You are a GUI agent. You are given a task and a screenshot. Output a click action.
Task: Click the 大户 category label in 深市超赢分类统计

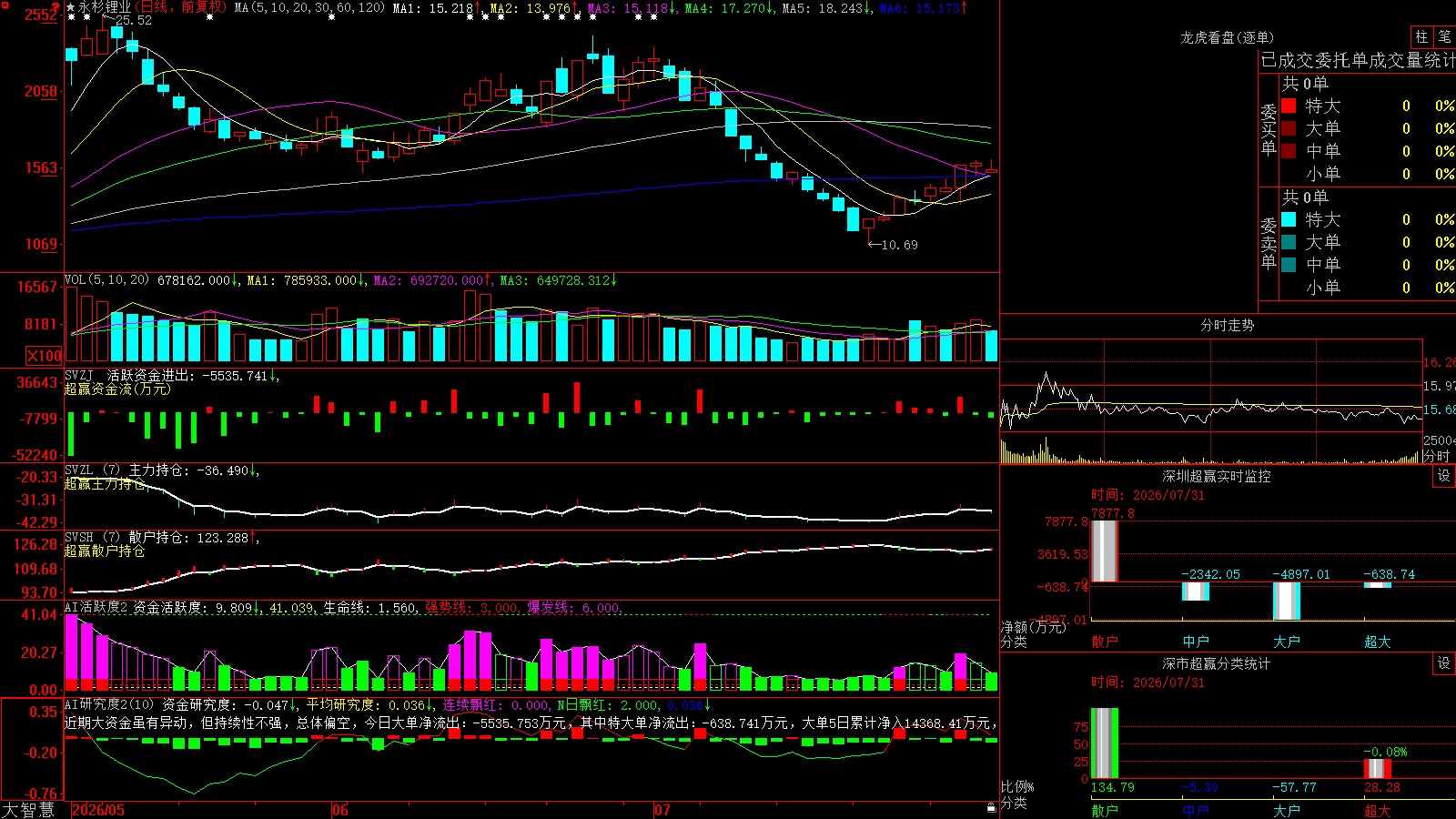pyautogui.click(x=1287, y=810)
